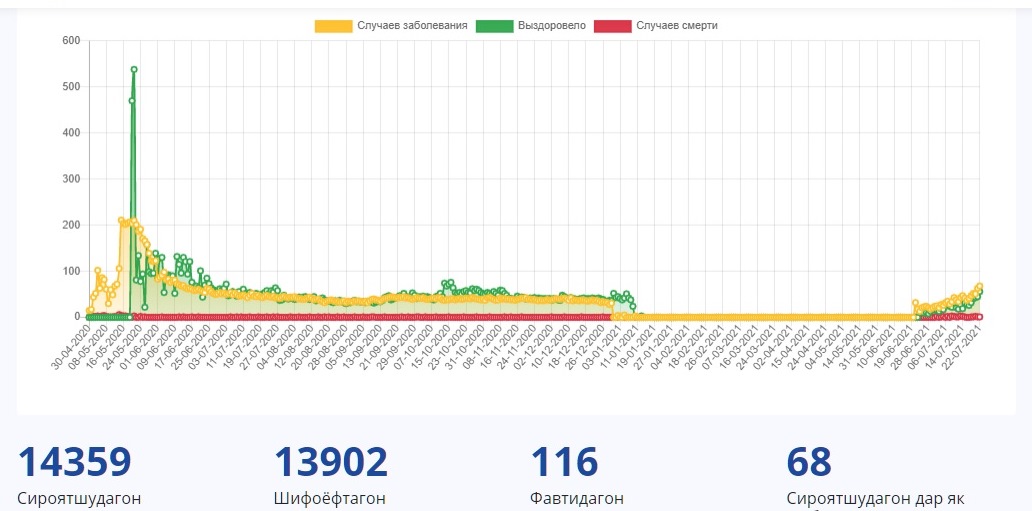The image size is (1032, 511).
Task: Click the highest green peak data point
Action: coord(134,70)
